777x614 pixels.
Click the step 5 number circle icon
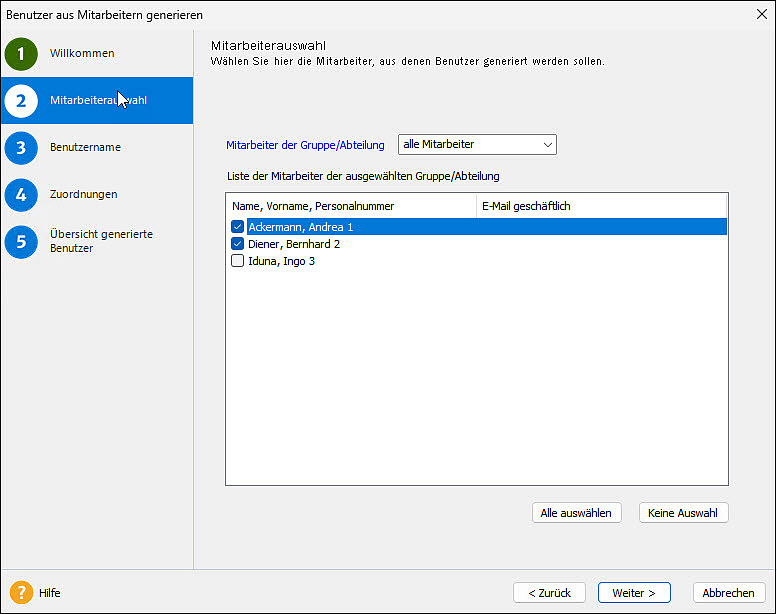(x=21, y=241)
